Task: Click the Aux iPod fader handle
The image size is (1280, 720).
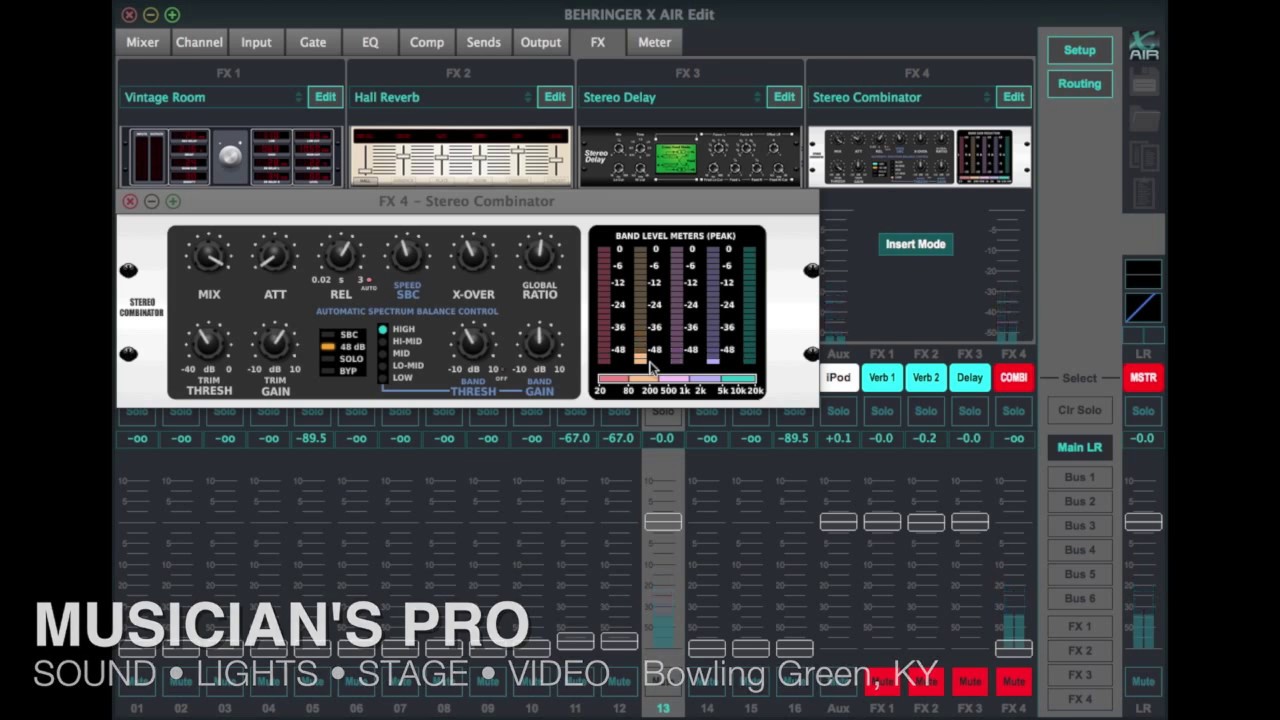Action: (x=838, y=521)
